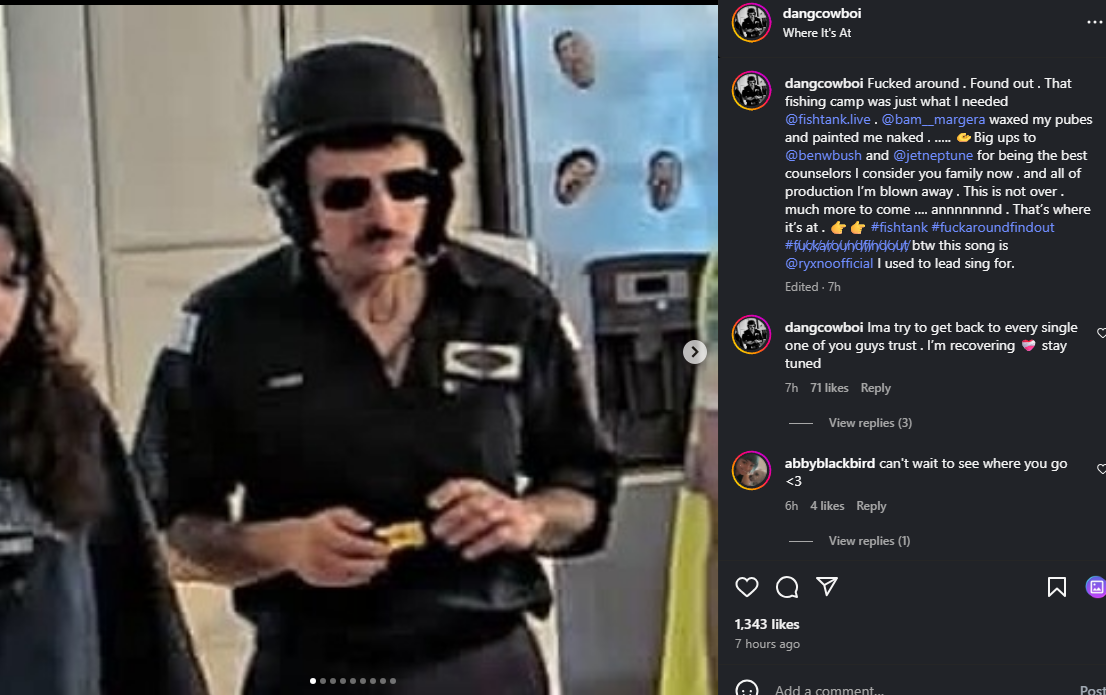
Task: Like abbyblackbird's comment
Action: [x=1101, y=469]
